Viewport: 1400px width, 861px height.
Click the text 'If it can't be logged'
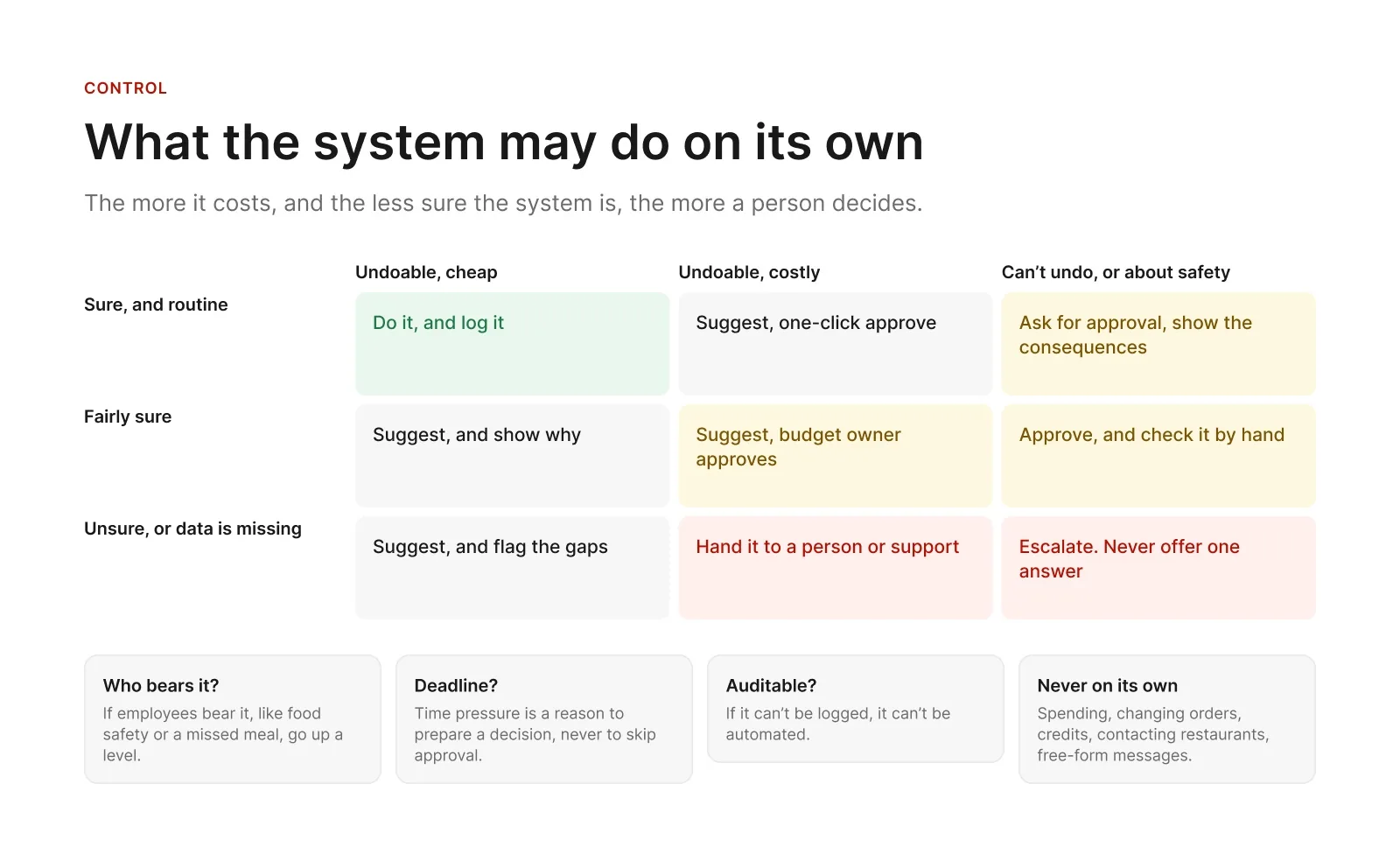pos(837,724)
